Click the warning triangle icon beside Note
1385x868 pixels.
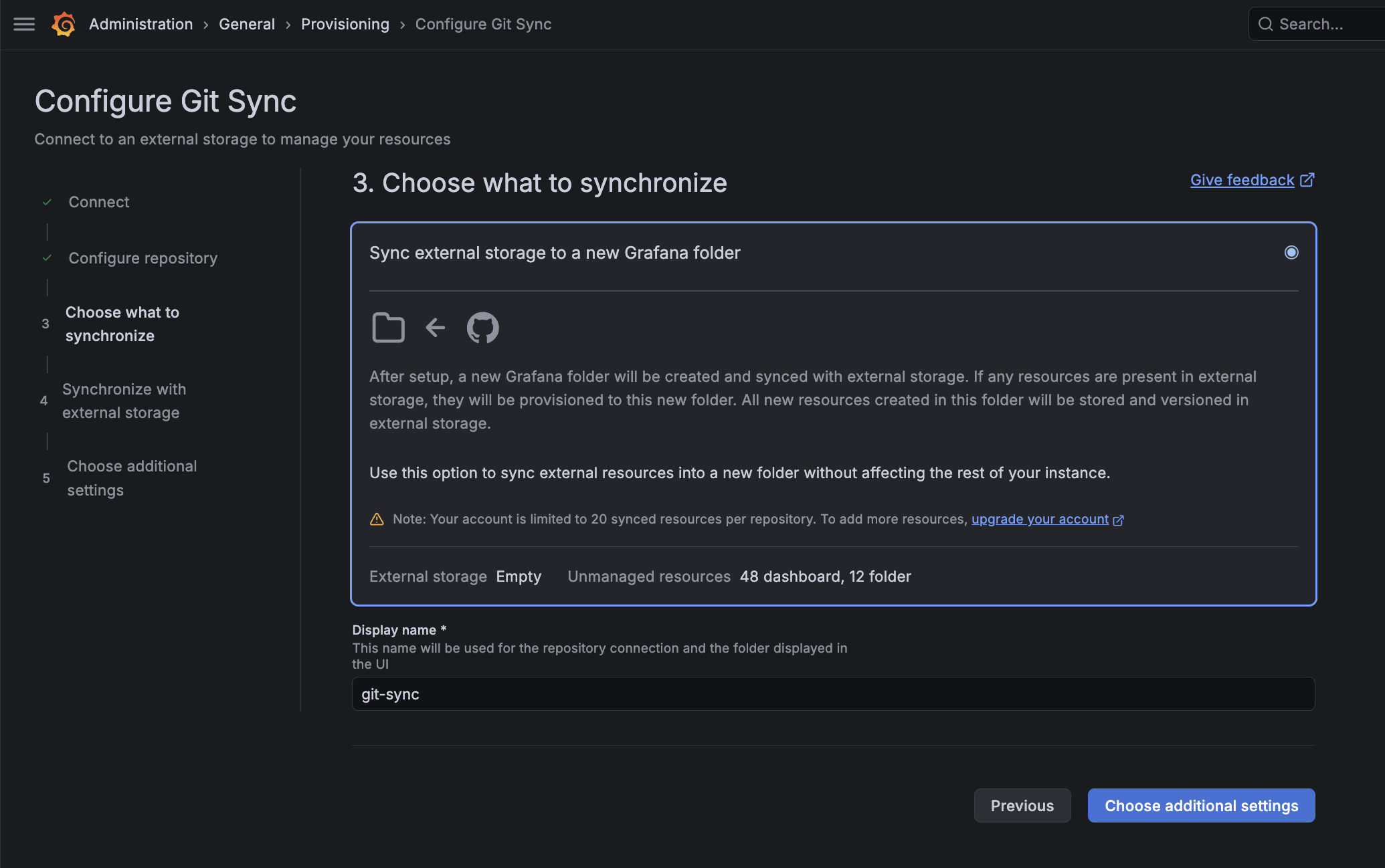pos(377,520)
